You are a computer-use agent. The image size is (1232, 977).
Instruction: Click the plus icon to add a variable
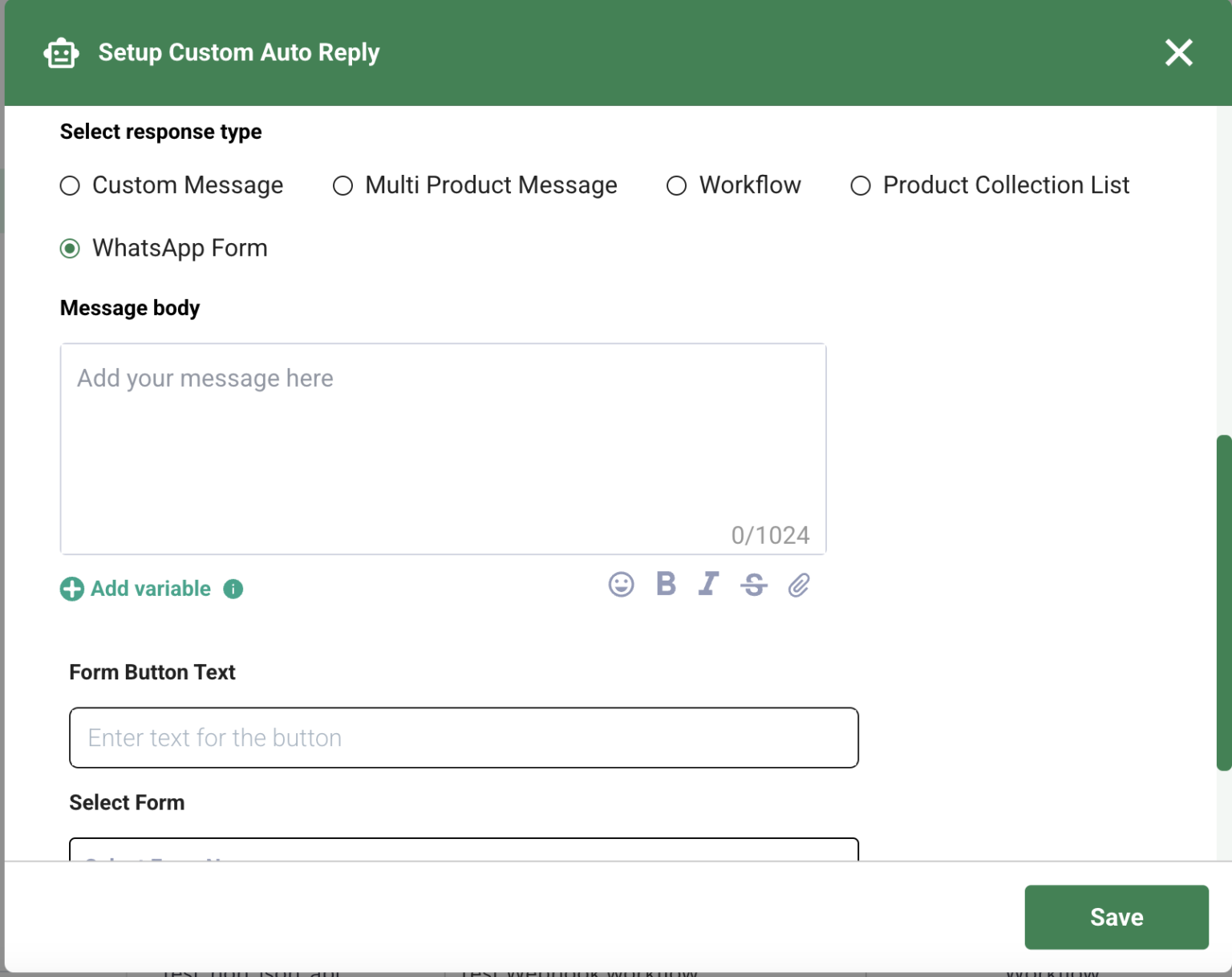[x=71, y=589]
